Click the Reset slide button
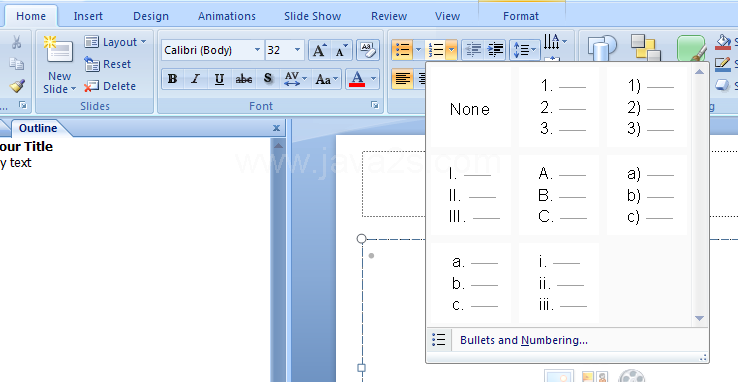 pyautogui.click(x=108, y=64)
